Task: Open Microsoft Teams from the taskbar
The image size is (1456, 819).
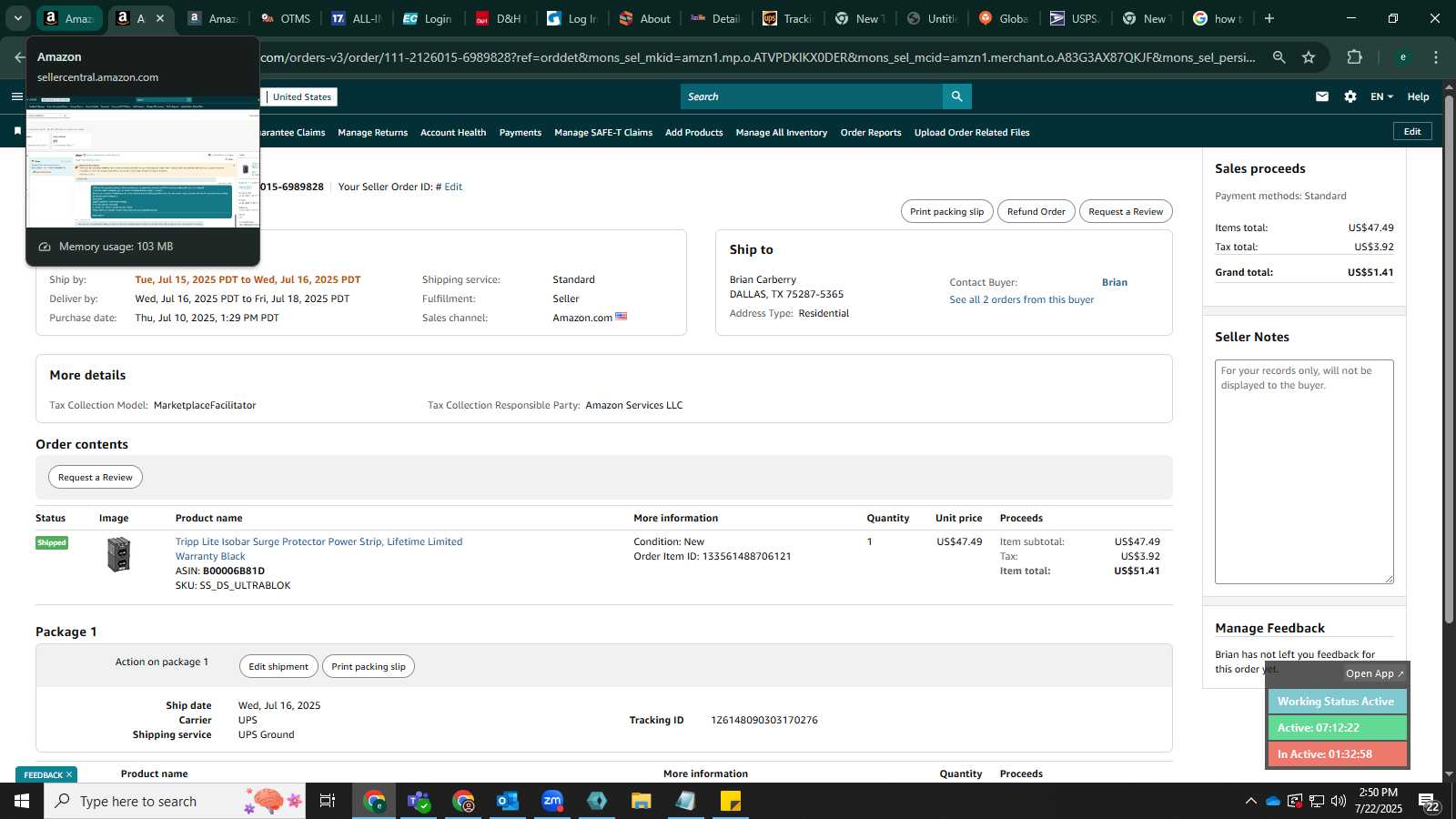Action: click(x=419, y=801)
